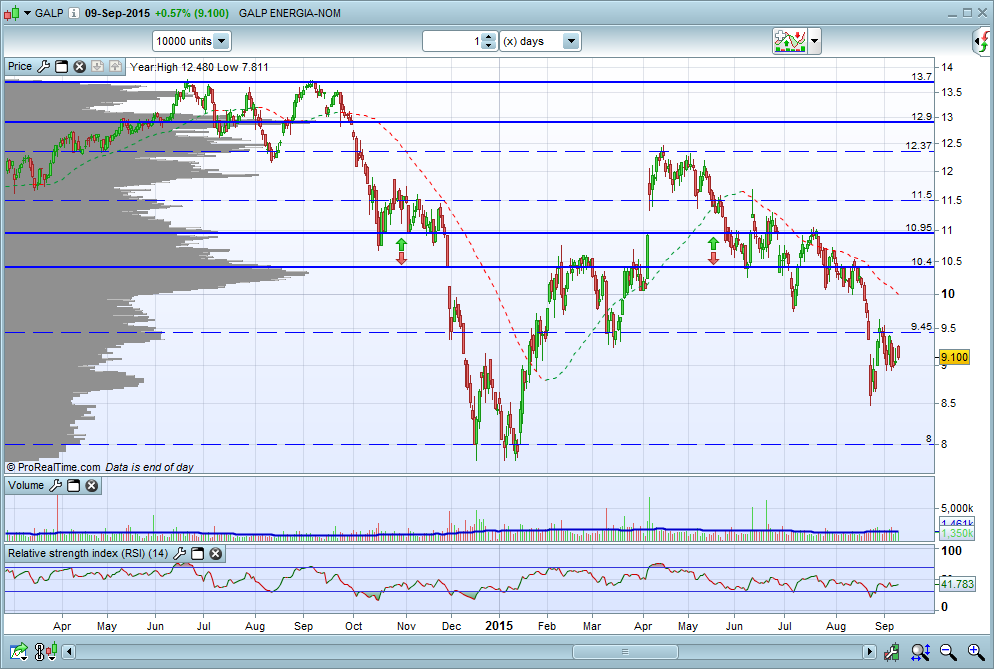Click the GALP ENERGIA-NOM instrument name
This screenshot has width=994, height=669.
point(290,13)
